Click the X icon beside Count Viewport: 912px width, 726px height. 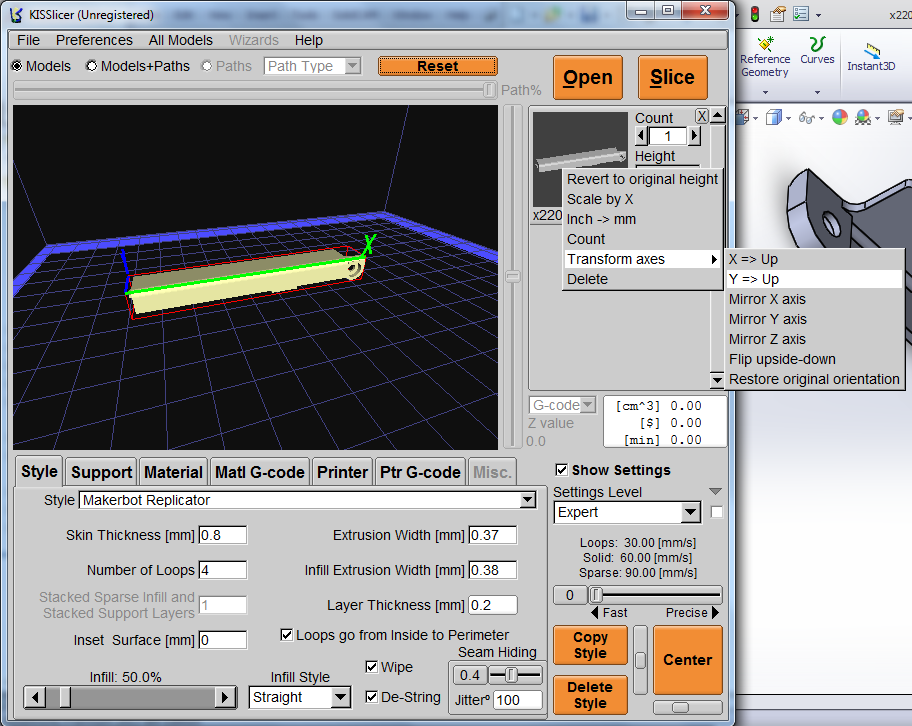702,116
